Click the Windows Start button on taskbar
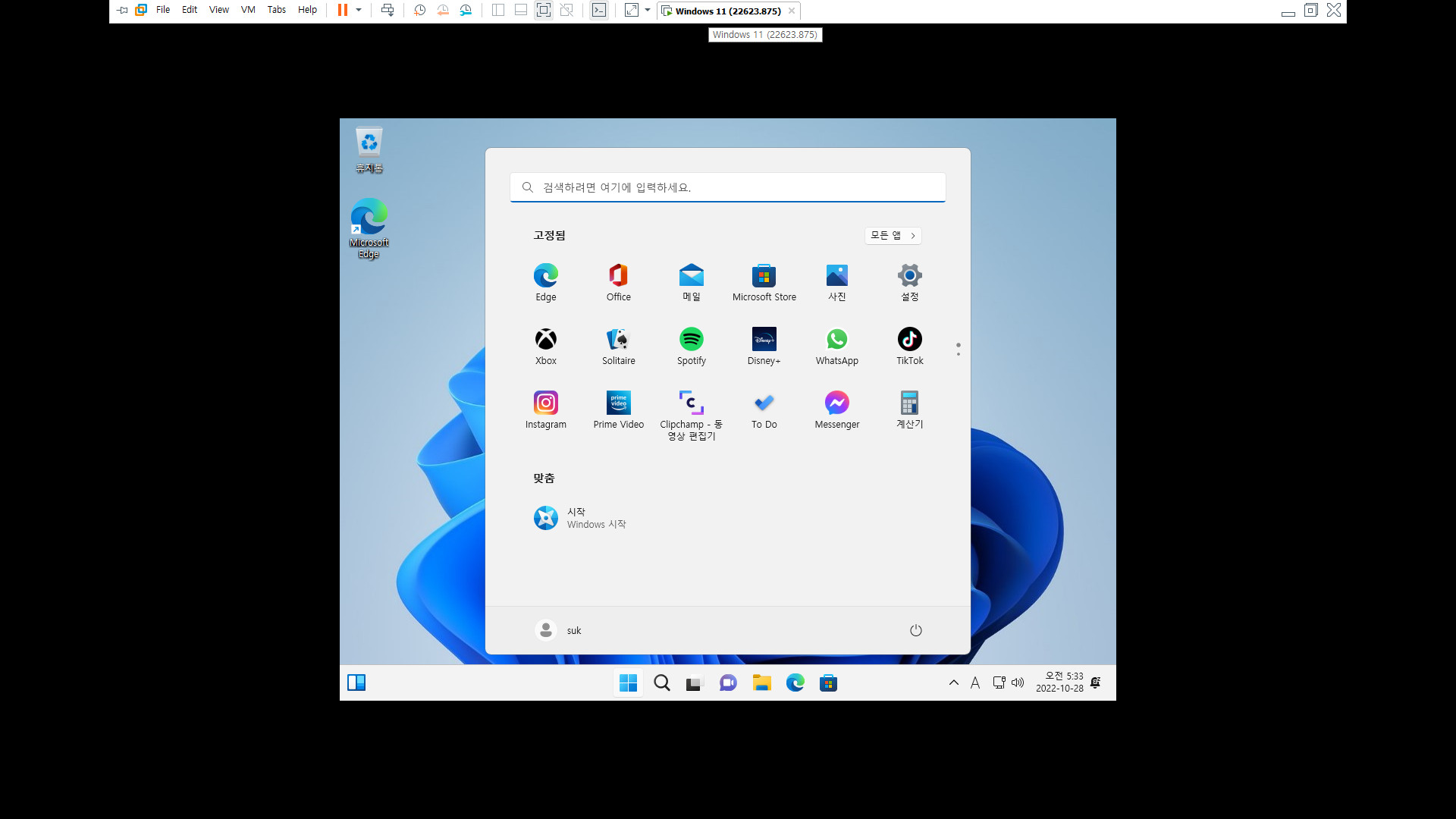Image resolution: width=1456 pixels, height=819 pixels. (x=629, y=683)
